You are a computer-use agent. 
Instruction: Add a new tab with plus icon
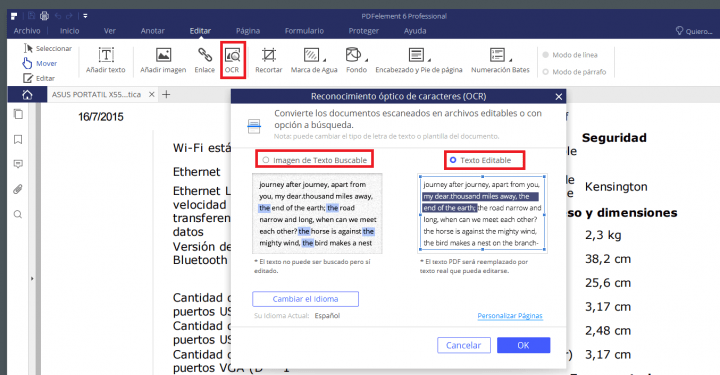point(166,95)
